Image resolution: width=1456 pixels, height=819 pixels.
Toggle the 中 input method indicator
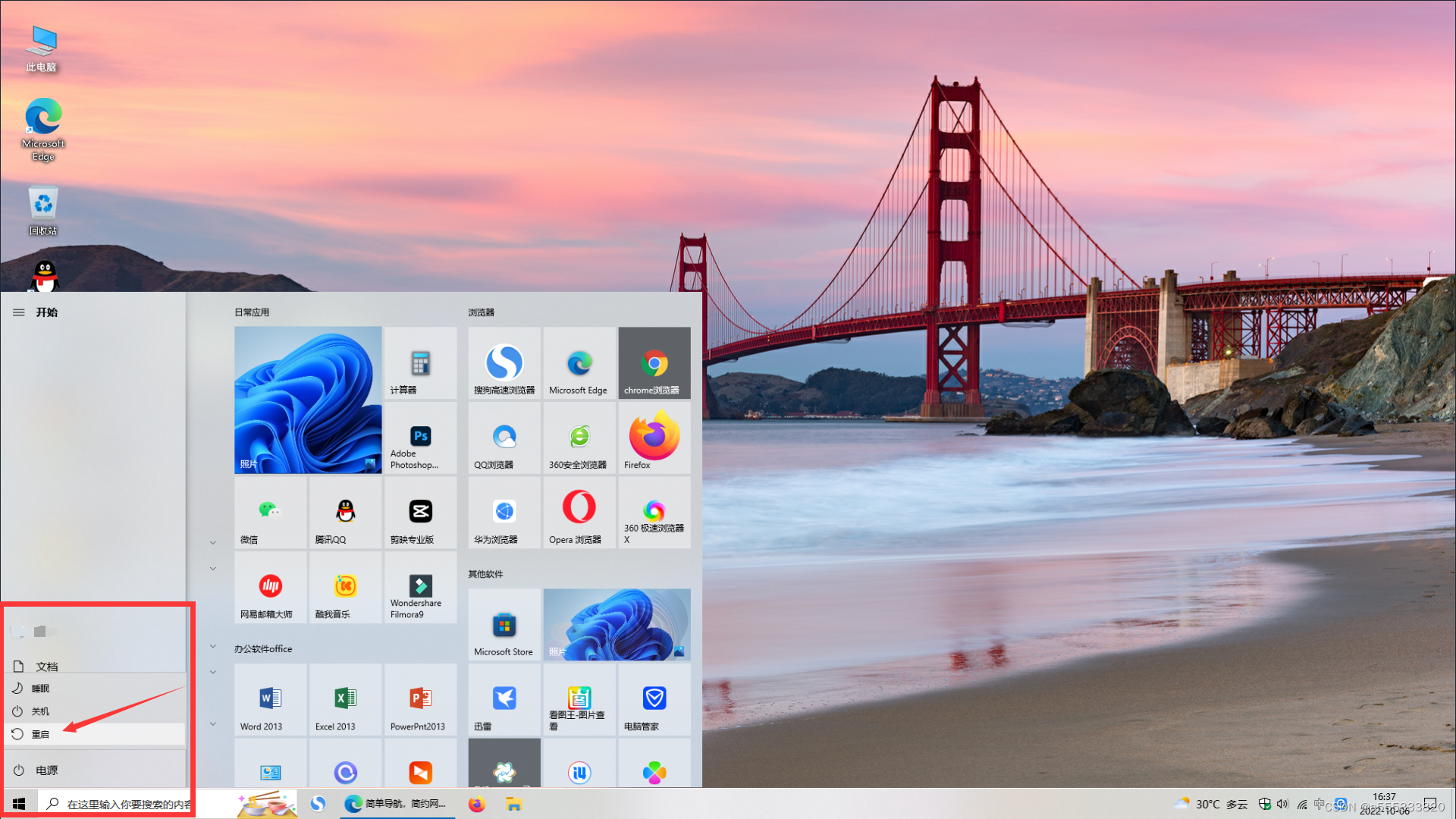(x=1320, y=804)
